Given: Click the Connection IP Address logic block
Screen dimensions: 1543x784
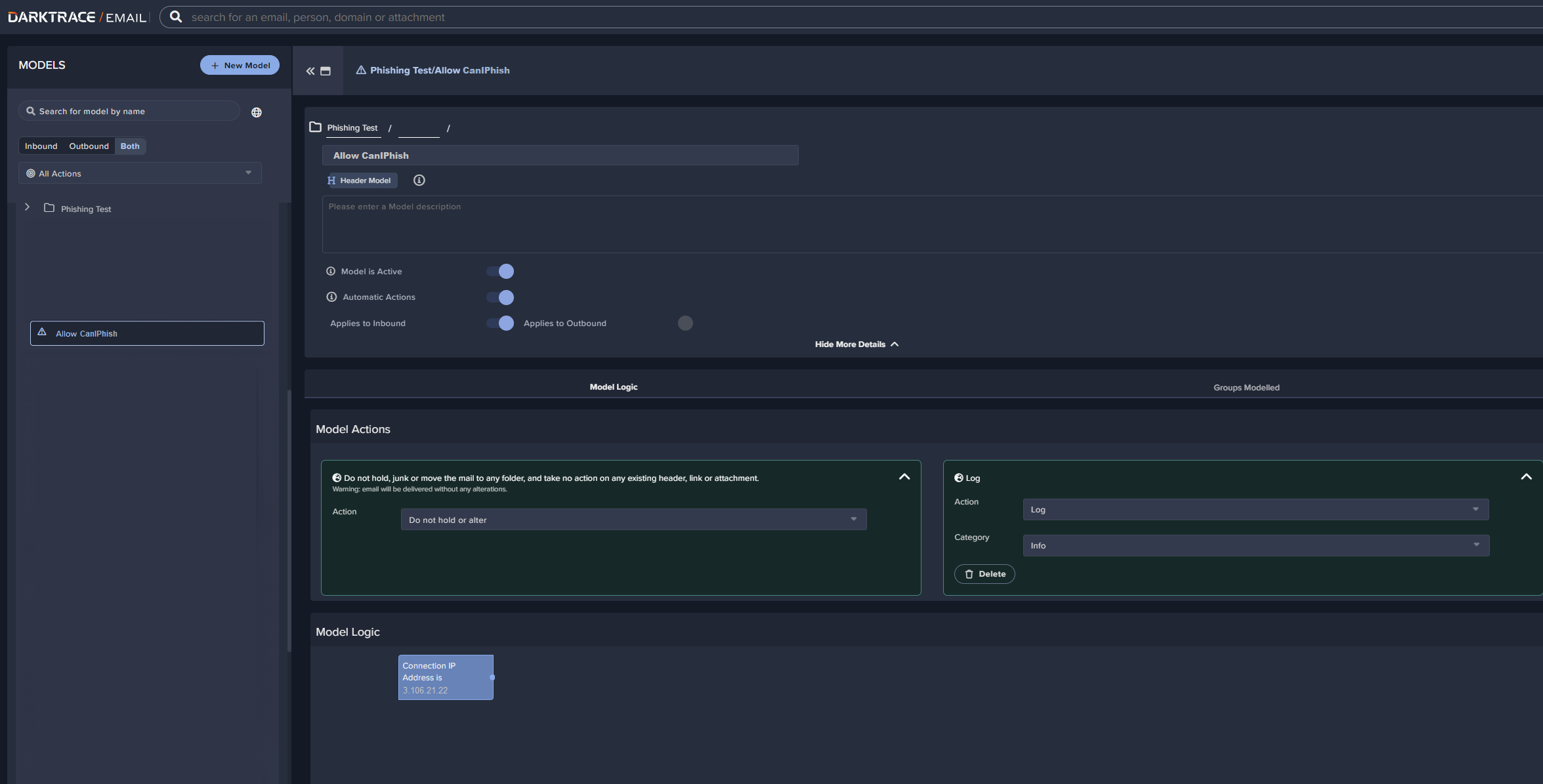Looking at the screenshot, I should (x=445, y=677).
